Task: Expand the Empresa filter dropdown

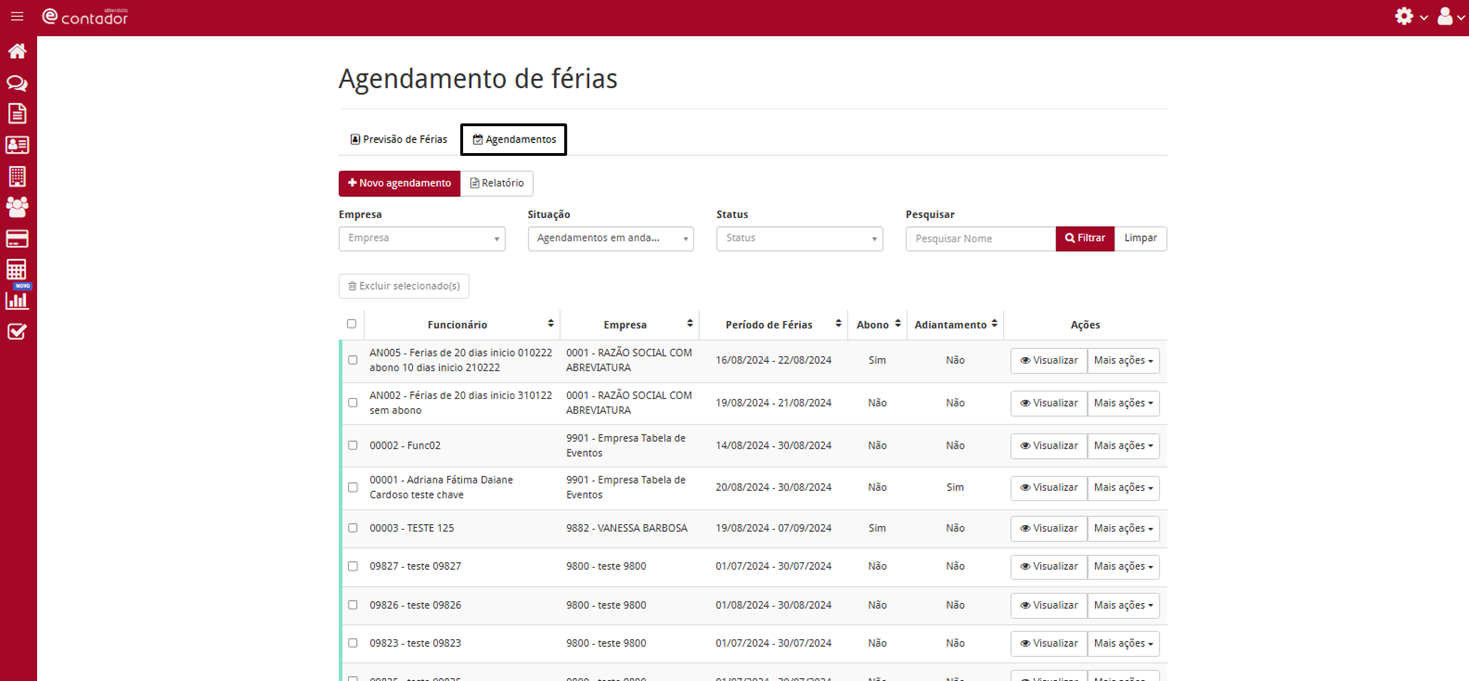Action: pos(421,239)
